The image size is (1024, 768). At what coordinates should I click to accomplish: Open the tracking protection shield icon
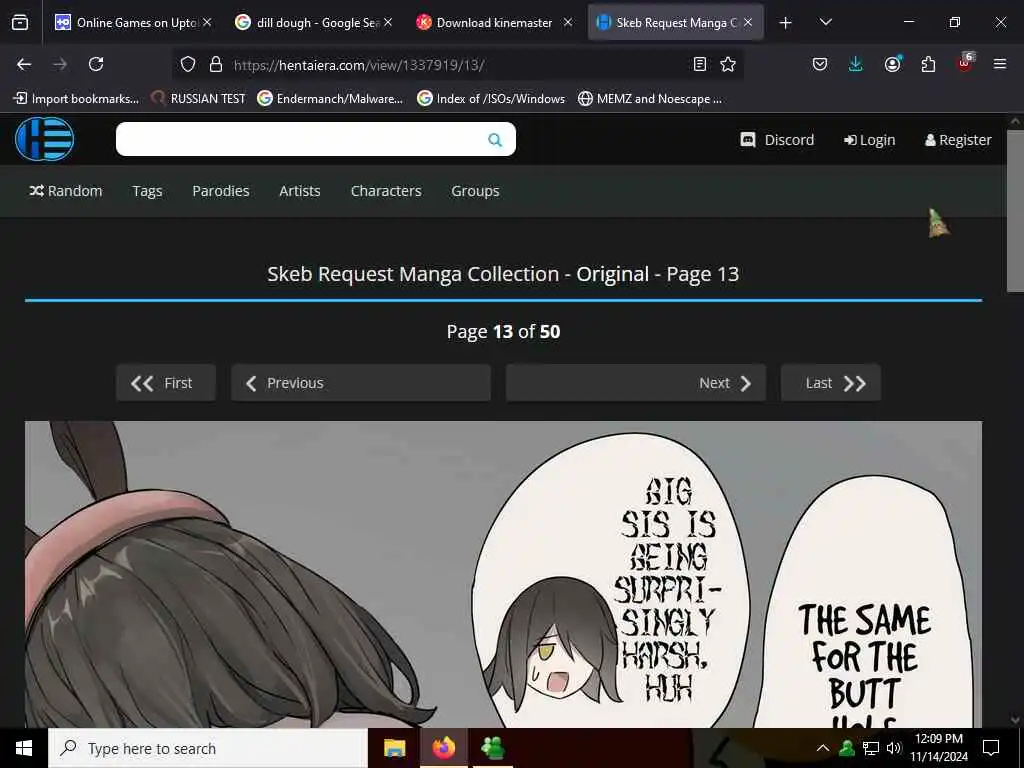pos(188,64)
